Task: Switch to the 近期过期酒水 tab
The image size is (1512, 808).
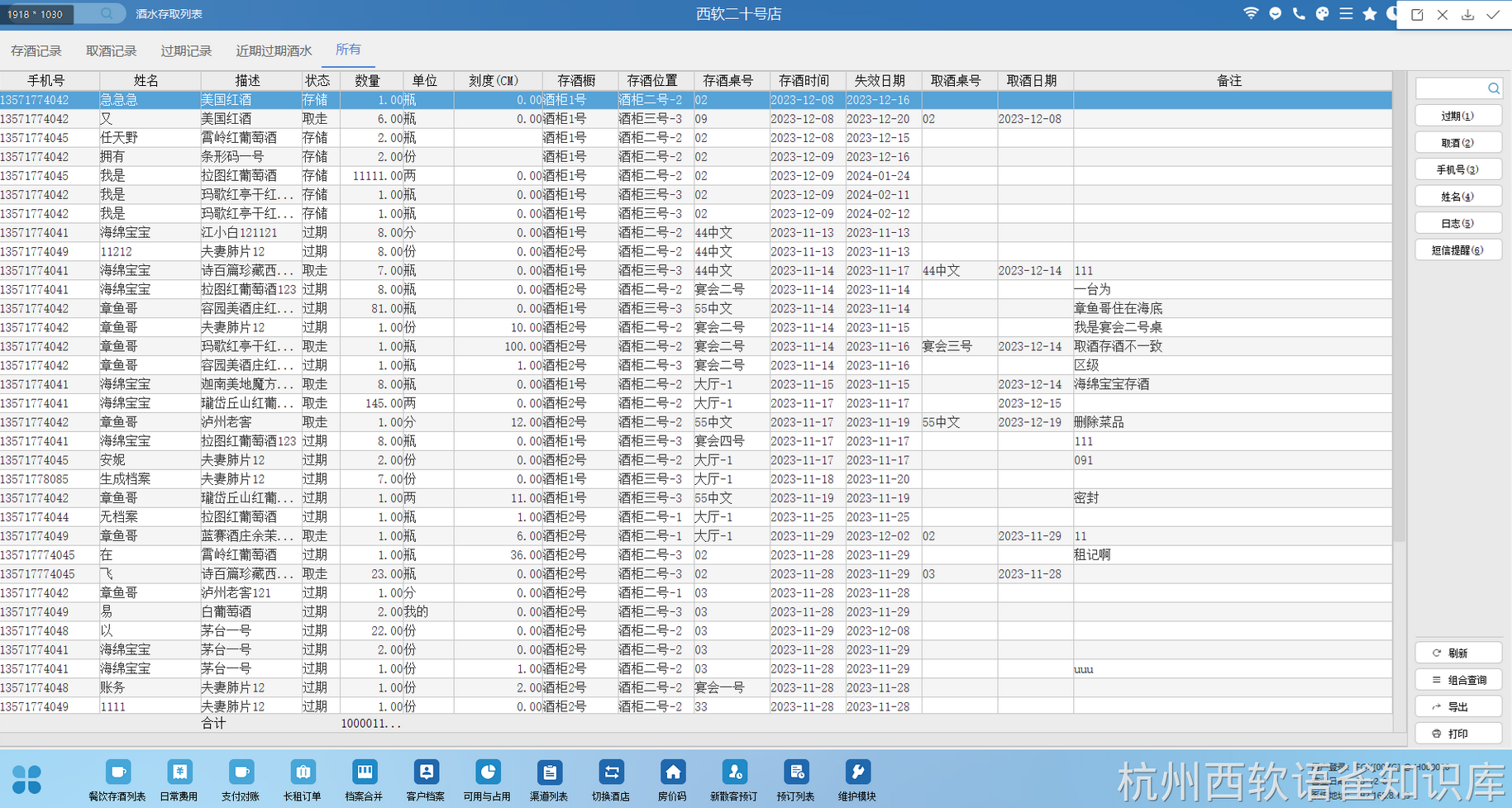Action: coord(274,51)
